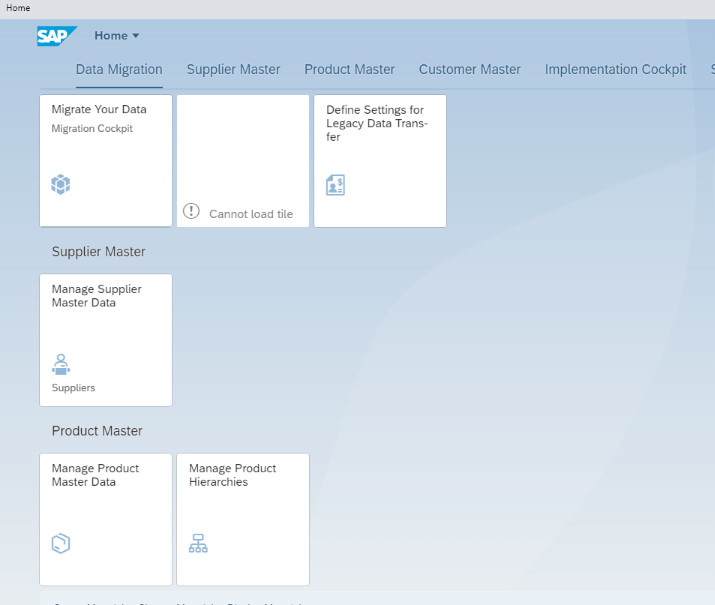Click the hierarchy icon in Manage Product Hierarchies
This screenshot has width=715, height=605.
pyautogui.click(x=198, y=543)
